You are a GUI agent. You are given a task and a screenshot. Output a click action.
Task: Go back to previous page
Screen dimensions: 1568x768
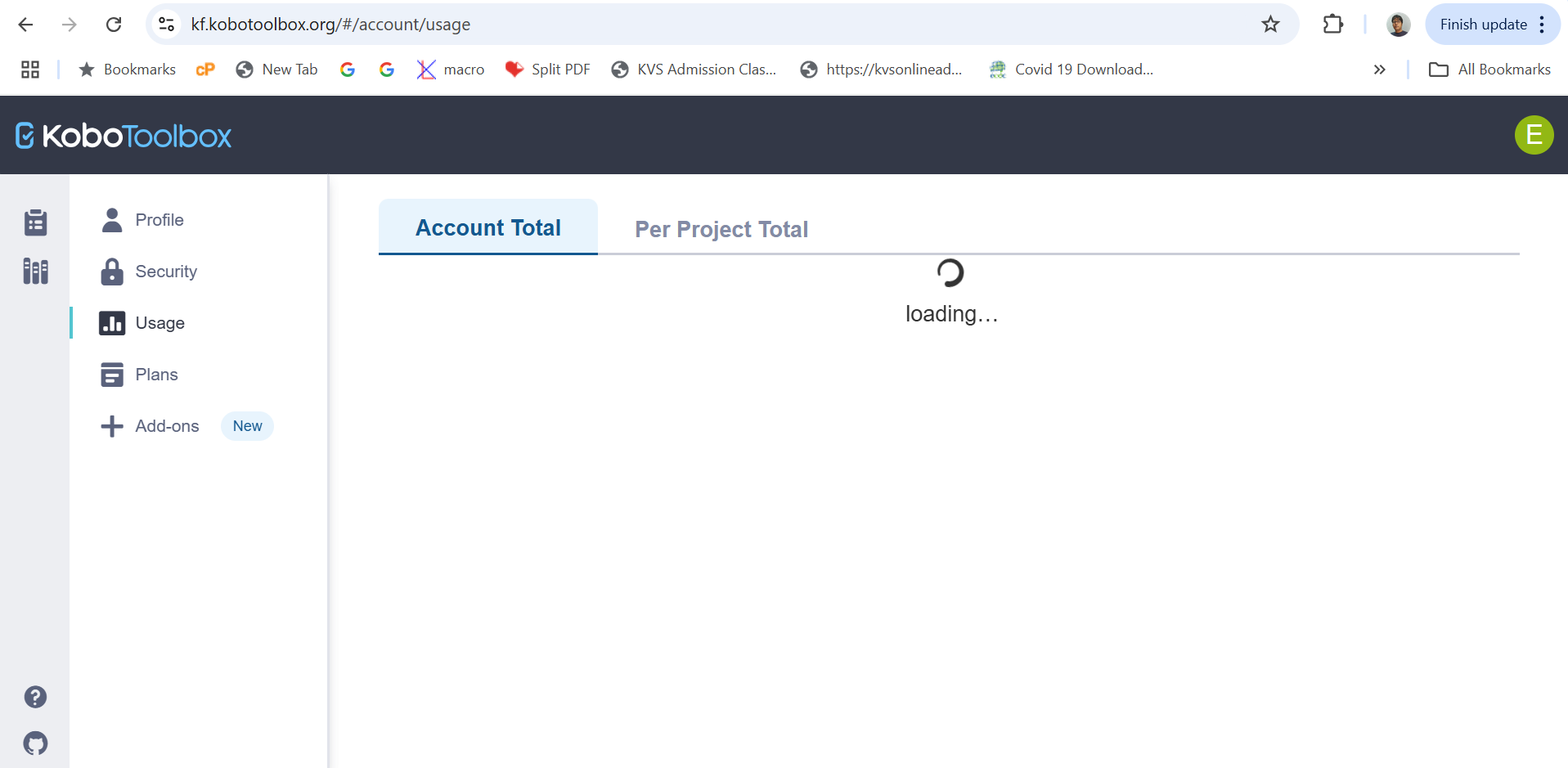click(x=25, y=25)
